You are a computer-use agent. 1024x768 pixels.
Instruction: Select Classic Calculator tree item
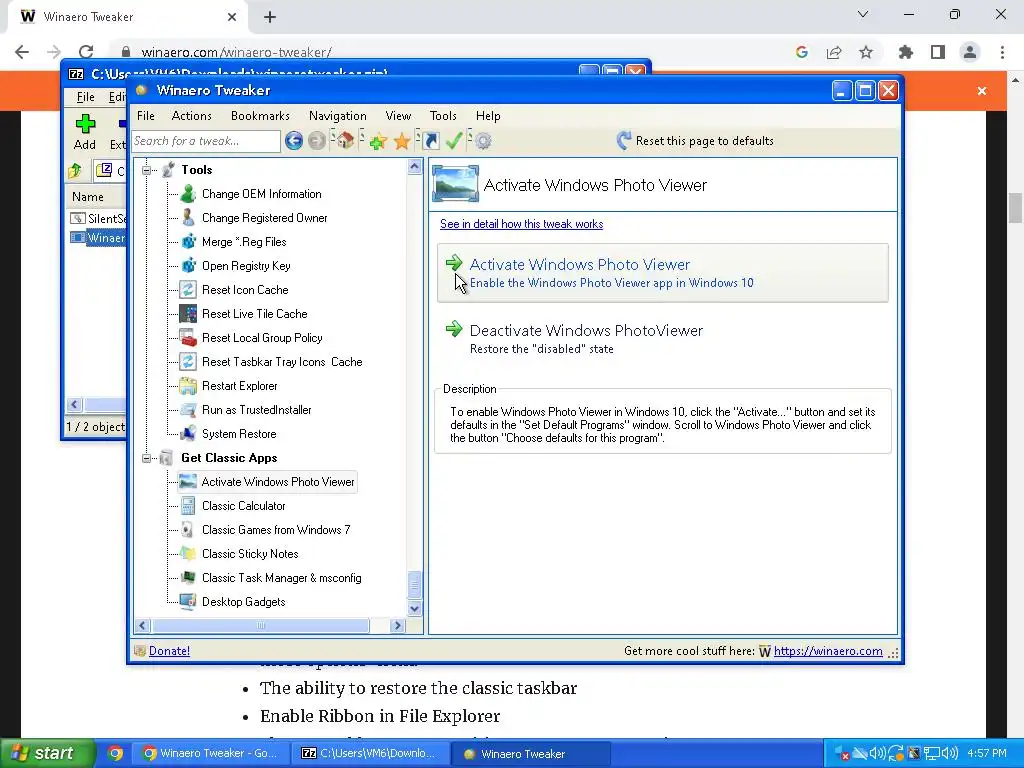coord(244,506)
